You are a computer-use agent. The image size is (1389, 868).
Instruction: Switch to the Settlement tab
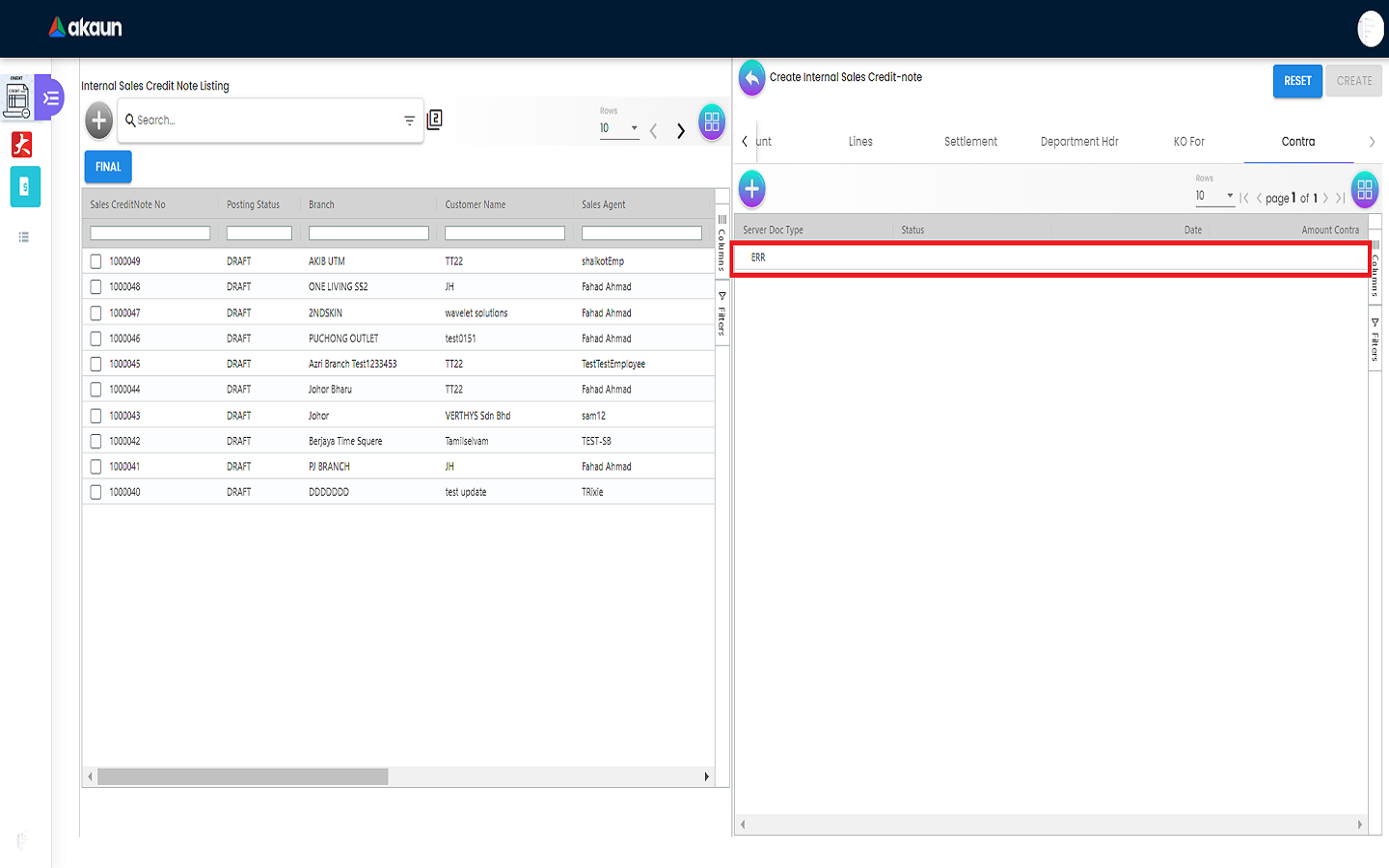tap(970, 142)
